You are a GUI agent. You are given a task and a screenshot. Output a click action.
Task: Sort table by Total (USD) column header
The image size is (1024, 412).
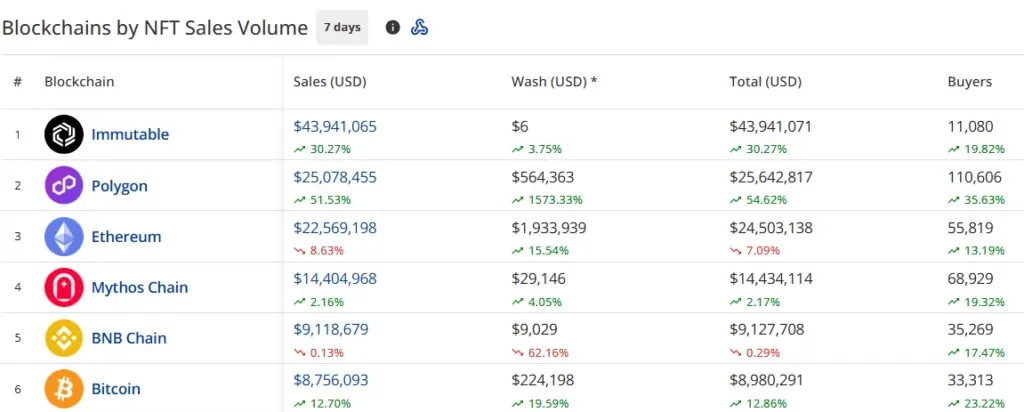tap(765, 82)
